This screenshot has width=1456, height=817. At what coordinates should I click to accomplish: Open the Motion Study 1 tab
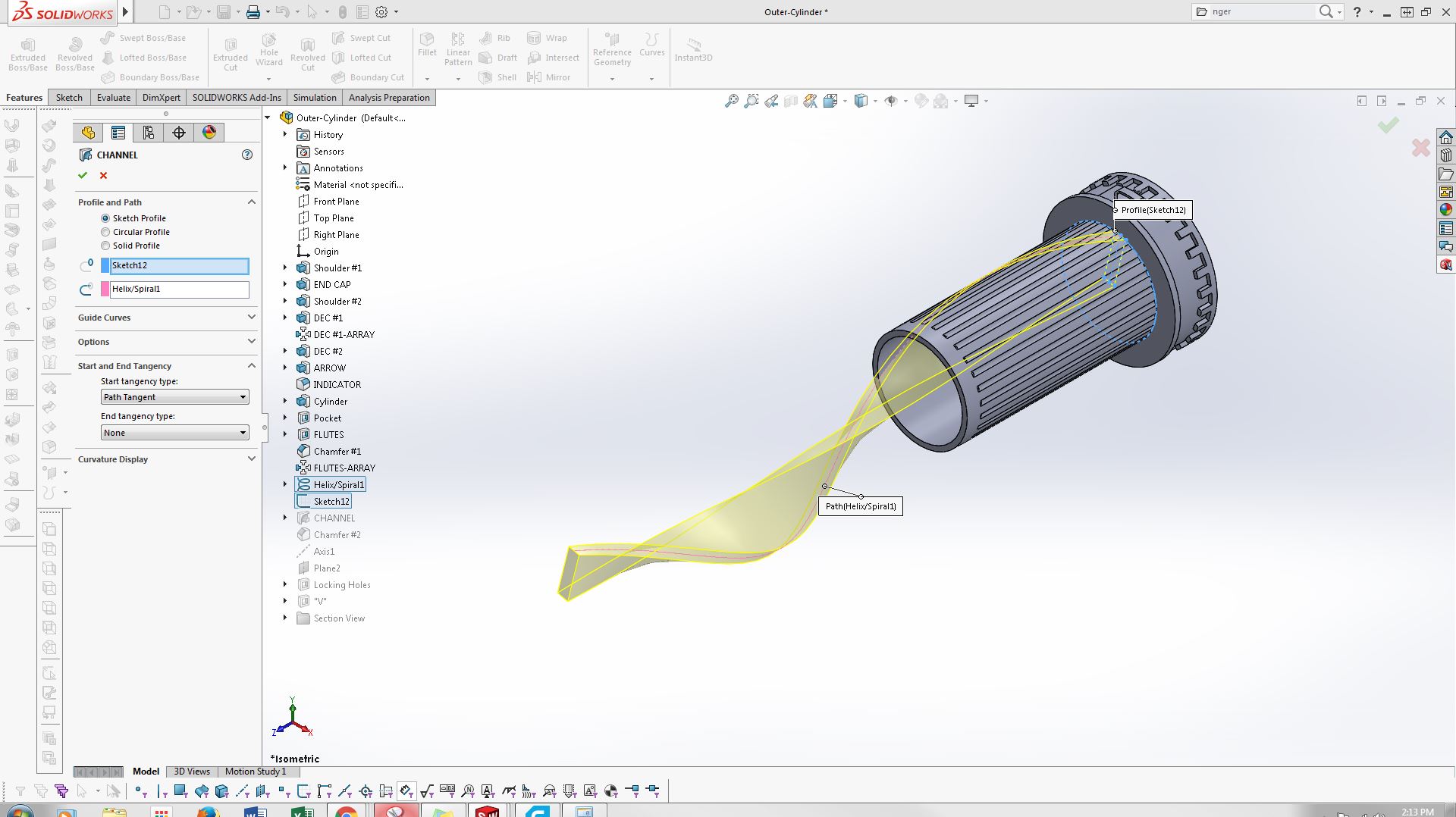point(256,772)
